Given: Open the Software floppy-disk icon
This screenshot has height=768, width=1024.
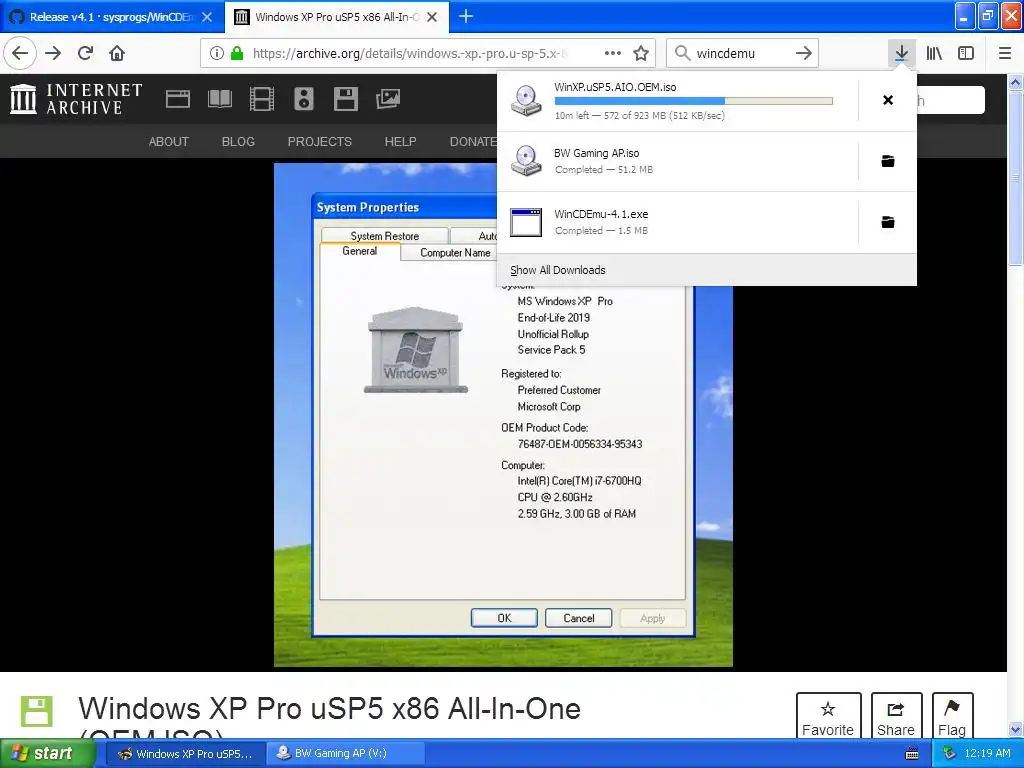Looking at the screenshot, I should click(345, 99).
